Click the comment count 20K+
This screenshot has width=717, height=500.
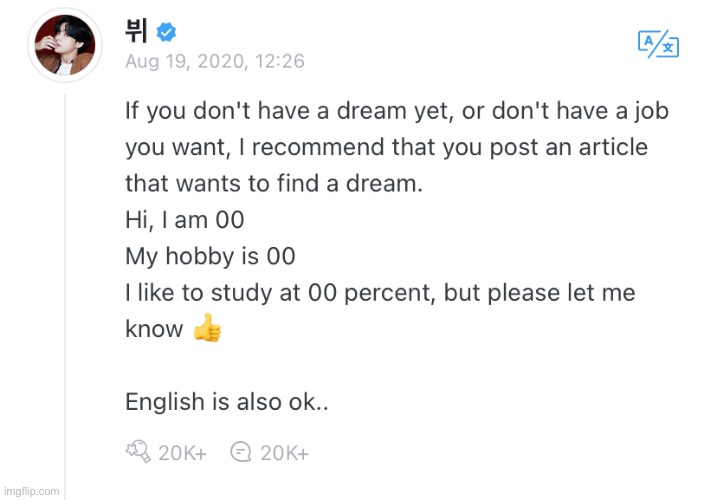(x=285, y=453)
